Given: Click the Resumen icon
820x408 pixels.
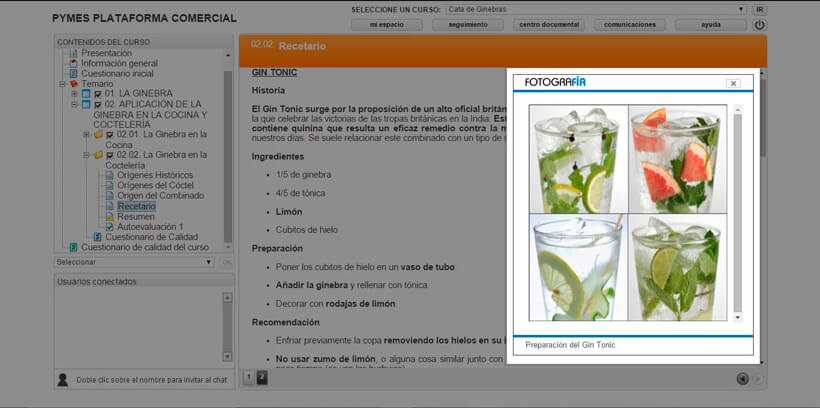Looking at the screenshot, I should click(x=109, y=217).
